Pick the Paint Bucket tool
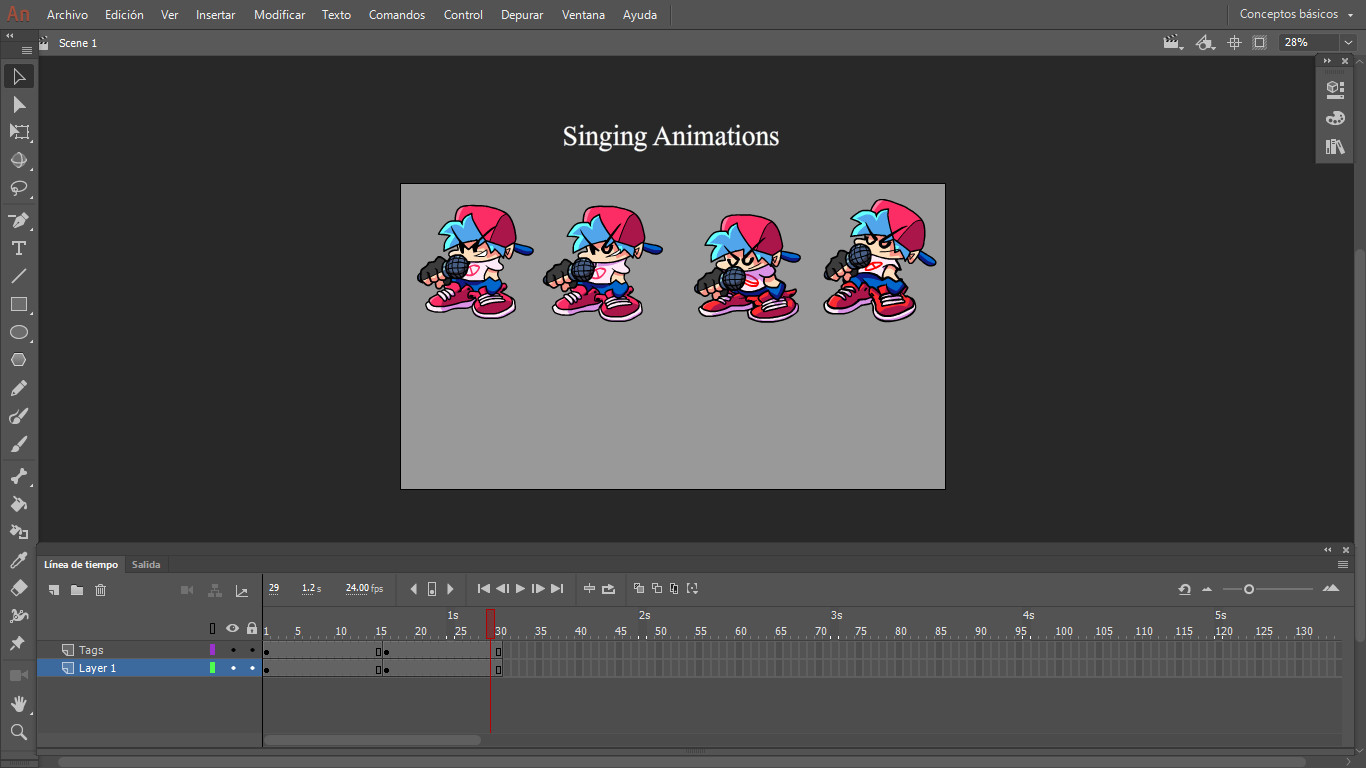Viewport: 1366px width, 768px height. coord(18,505)
